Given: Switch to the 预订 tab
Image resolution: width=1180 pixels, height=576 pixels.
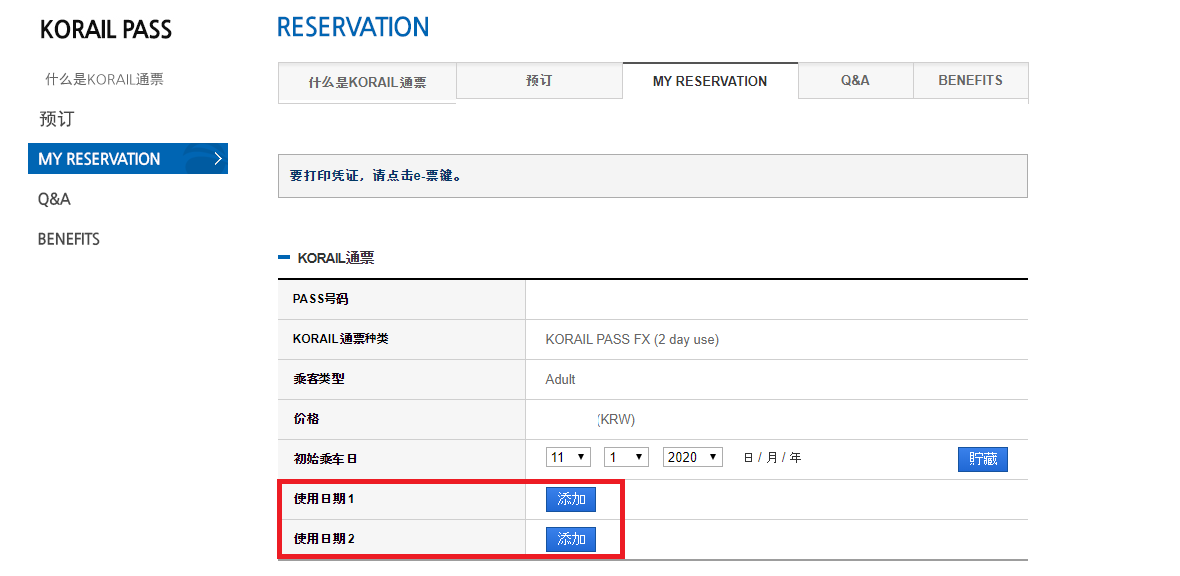Looking at the screenshot, I should click(x=539, y=81).
